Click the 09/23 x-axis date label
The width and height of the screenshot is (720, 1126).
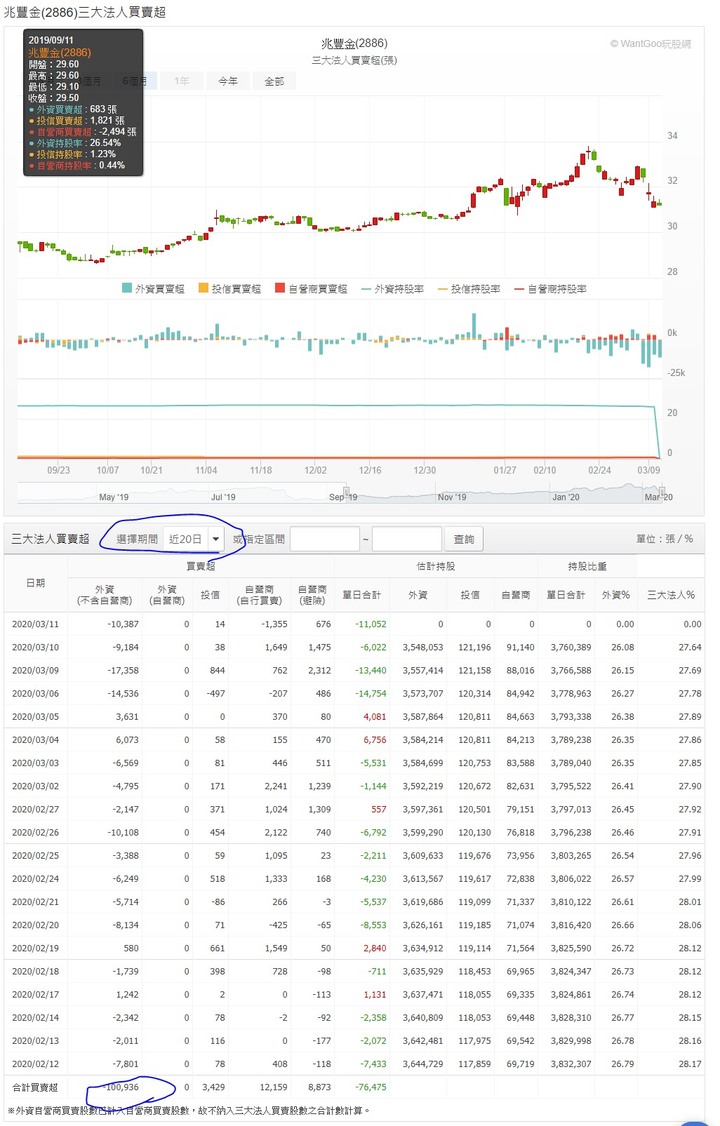[x=59, y=470]
